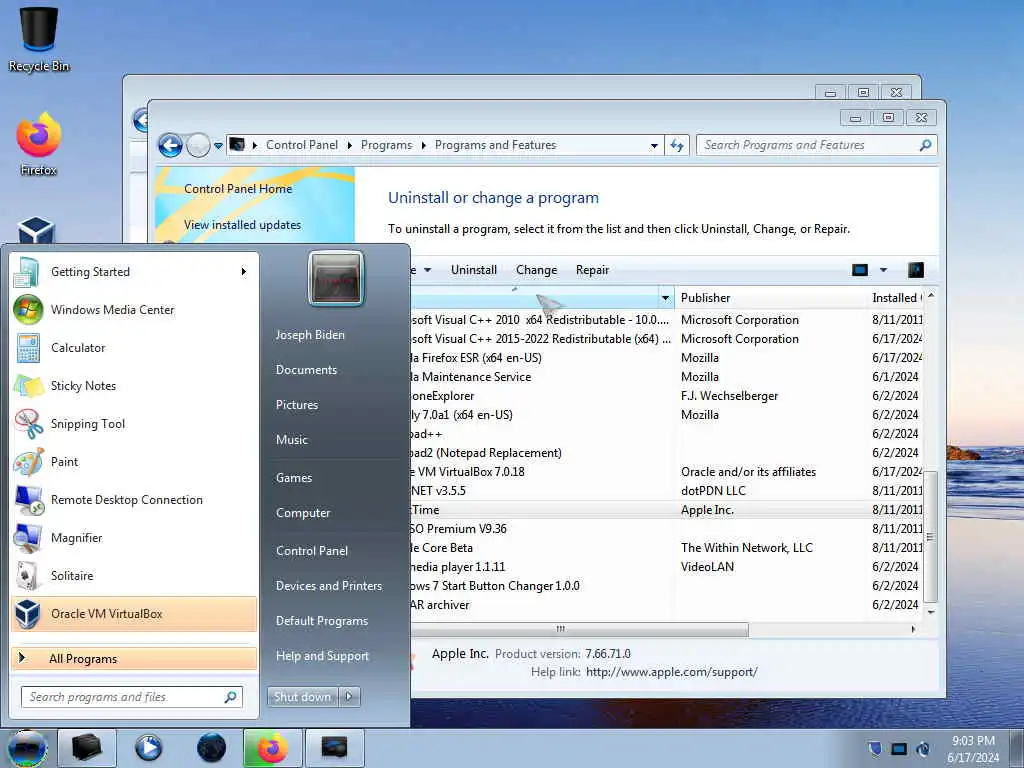Click the Start orb button
Screen dimensions: 1024x768
[x=27, y=748]
